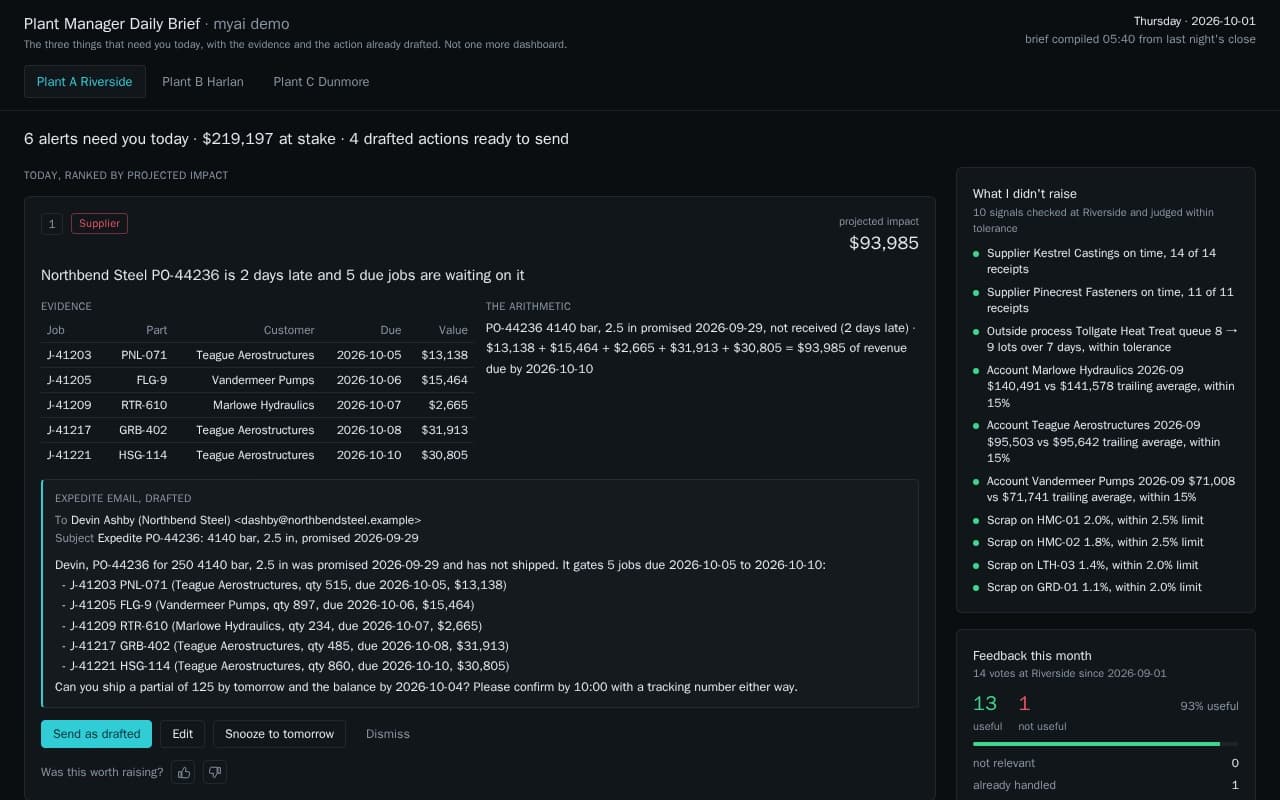The width and height of the screenshot is (1280, 800).
Task: Click the email subject Expedite PO-44236
Action: coord(237,538)
